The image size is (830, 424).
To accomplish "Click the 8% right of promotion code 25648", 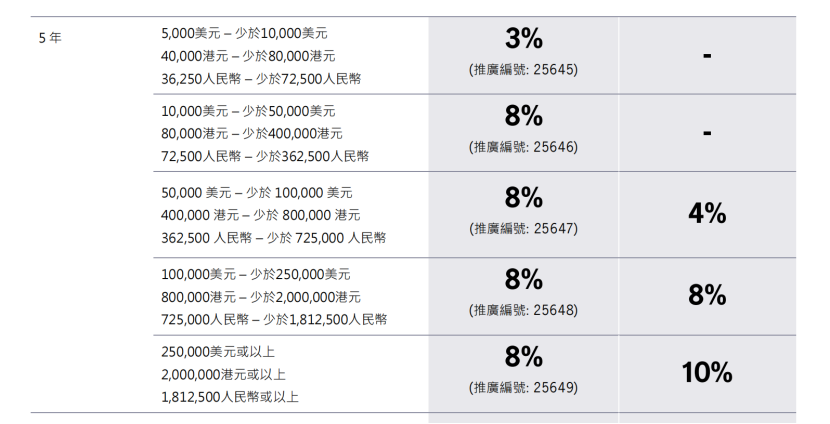I will click(707, 294).
